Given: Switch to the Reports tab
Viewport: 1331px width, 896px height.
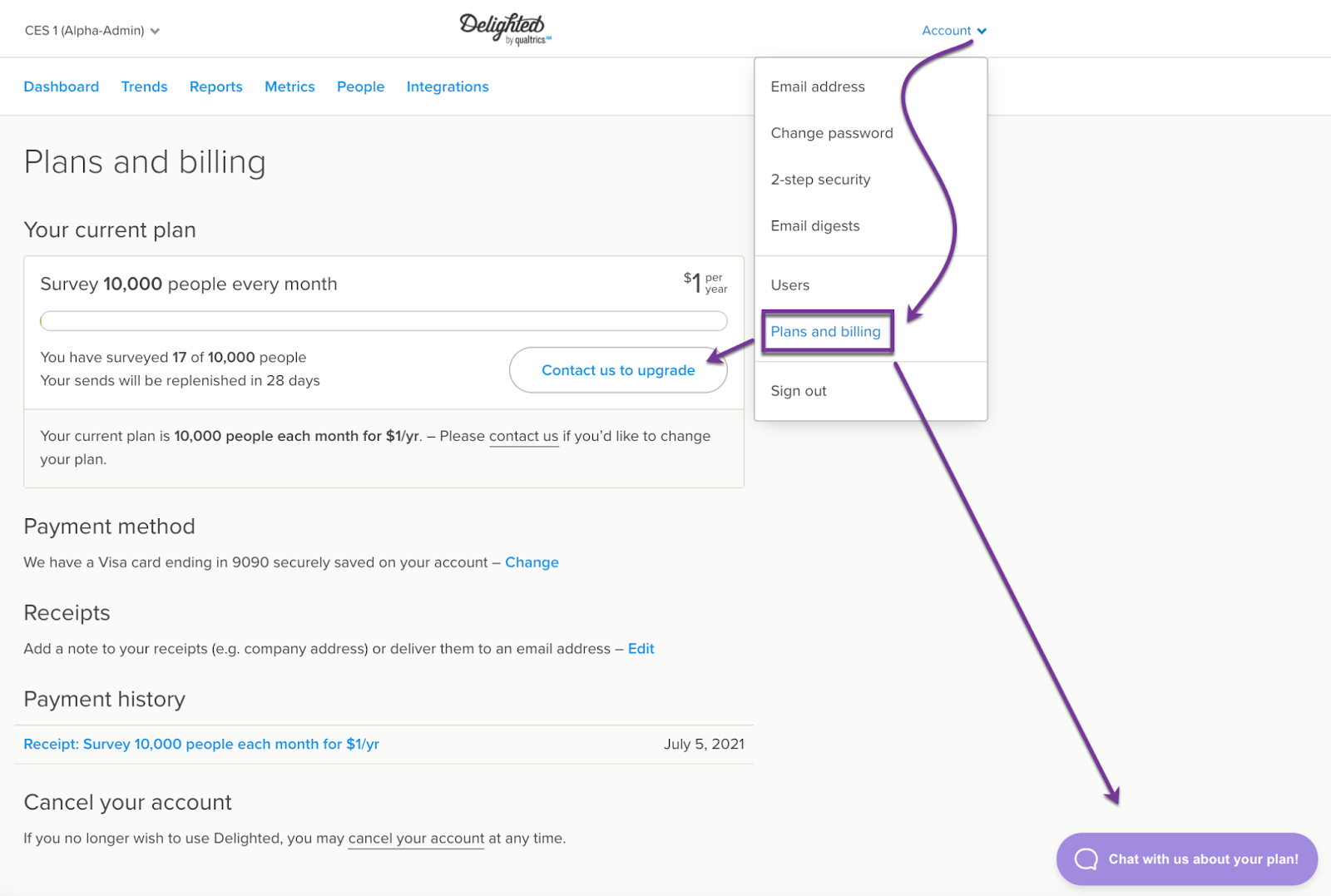Looking at the screenshot, I should (216, 87).
